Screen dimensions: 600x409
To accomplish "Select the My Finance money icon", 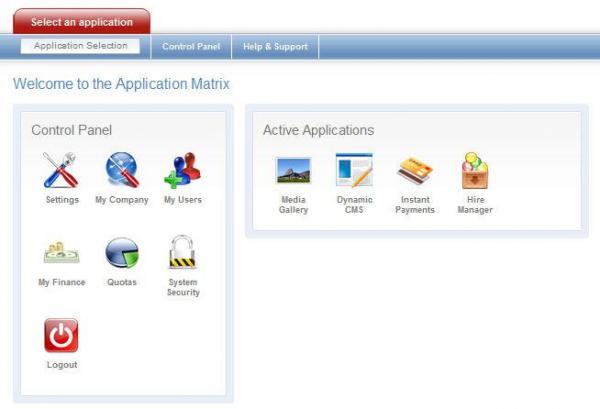I will click(x=61, y=253).
